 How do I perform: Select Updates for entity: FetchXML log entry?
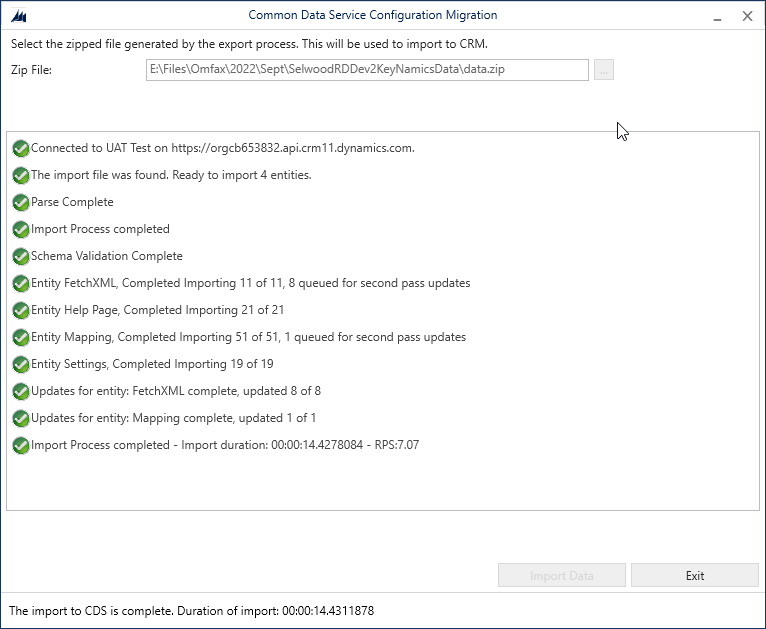(x=176, y=391)
